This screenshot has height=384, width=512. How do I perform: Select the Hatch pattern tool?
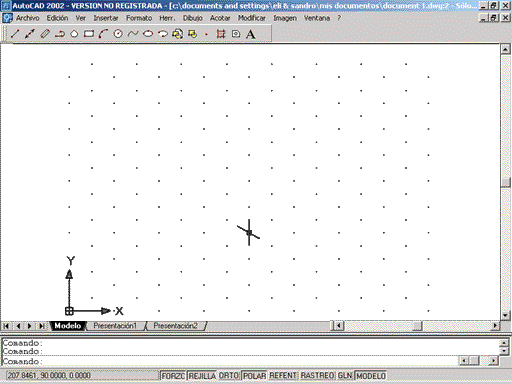click(x=221, y=34)
